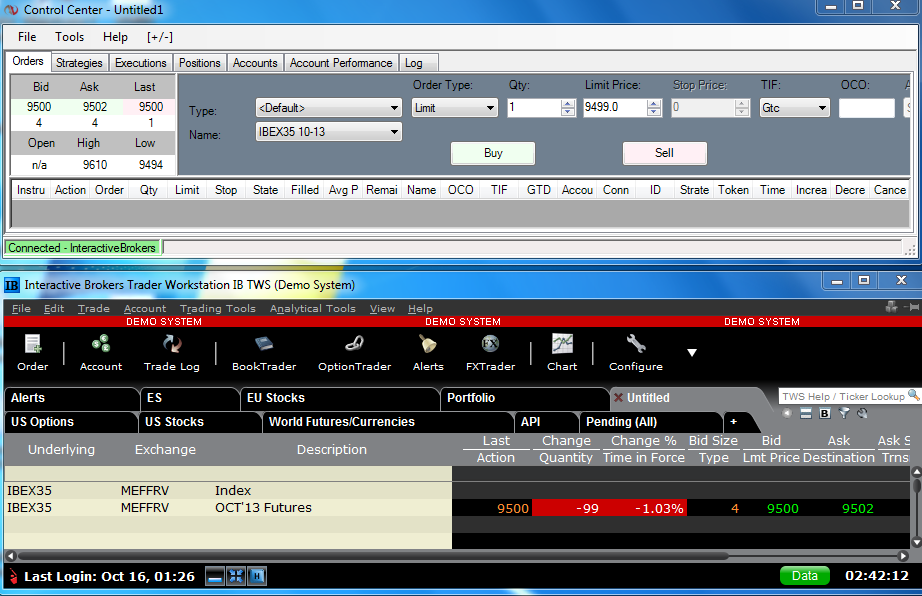Decrease Qty with the down spinner
Viewport: 922px width, 596px height.
point(567,112)
